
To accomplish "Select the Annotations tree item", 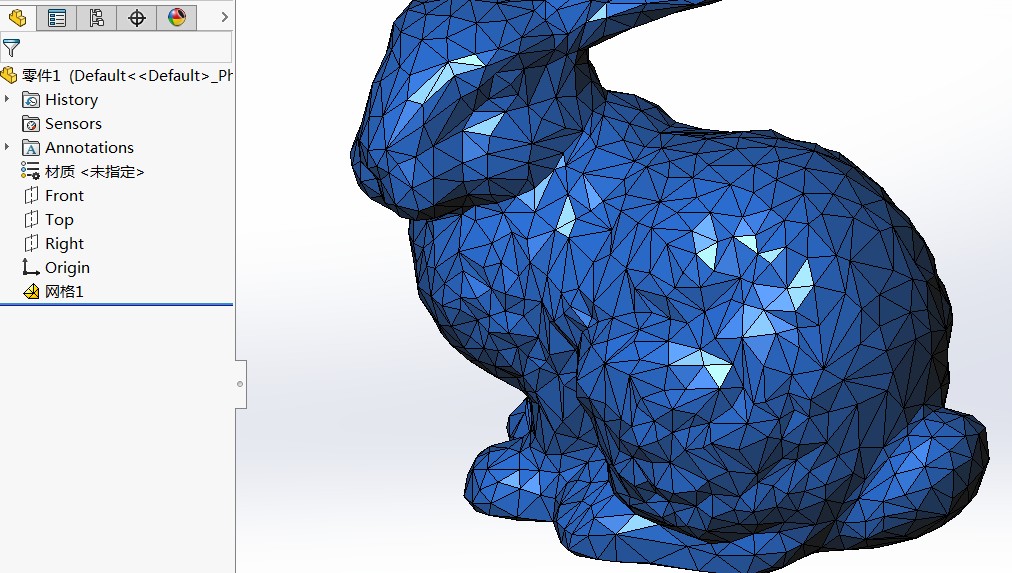I will (x=89, y=148).
